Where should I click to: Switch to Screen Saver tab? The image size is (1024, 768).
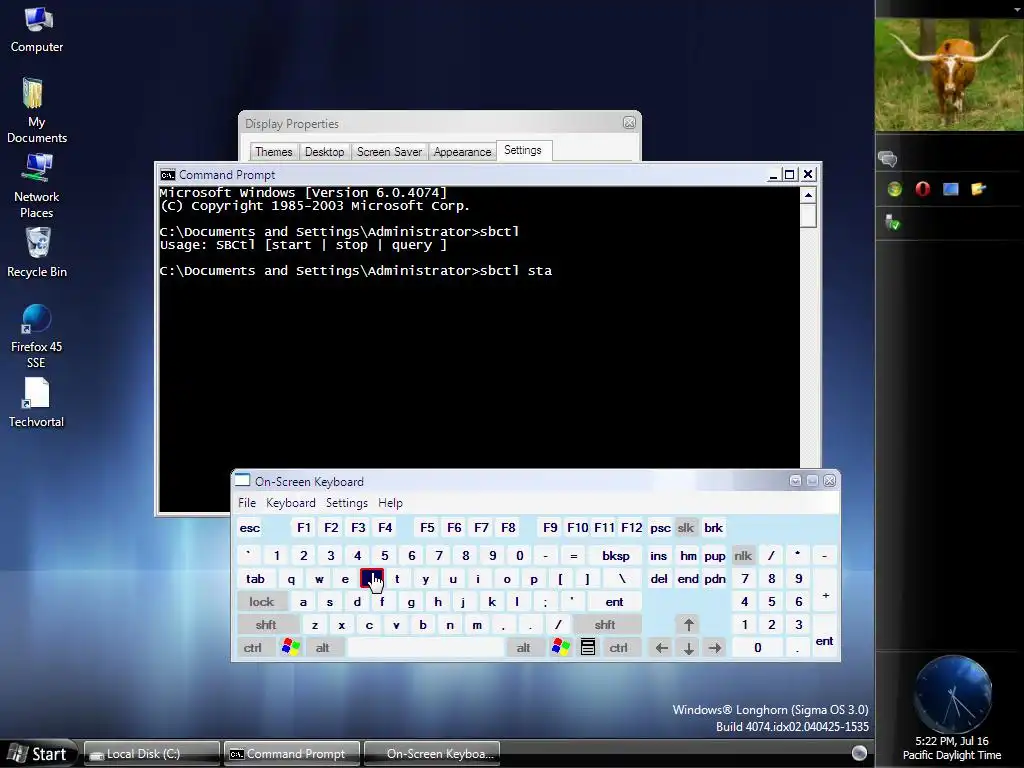click(x=389, y=152)
